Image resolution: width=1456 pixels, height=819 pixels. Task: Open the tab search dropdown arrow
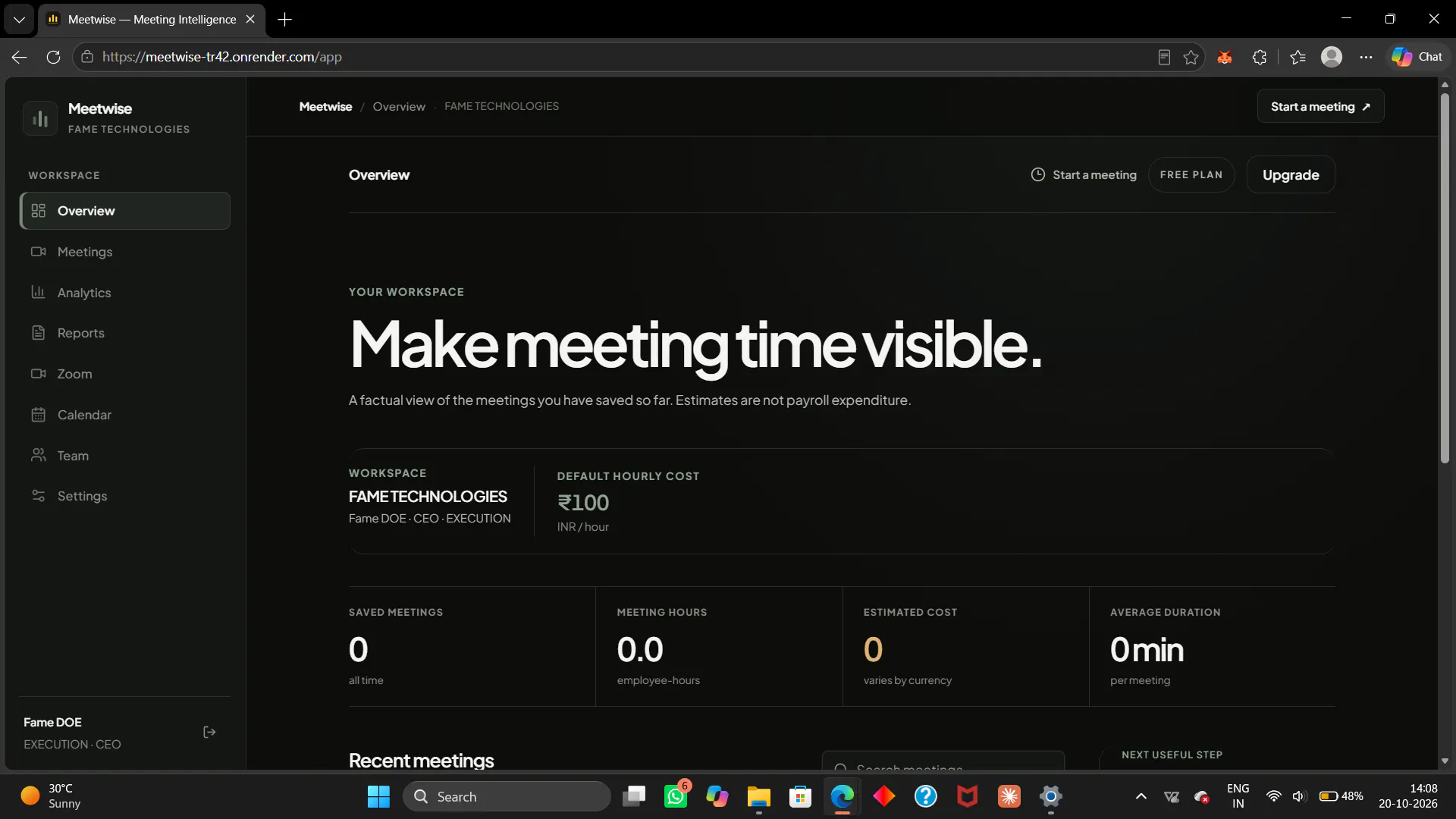point(19,20)
